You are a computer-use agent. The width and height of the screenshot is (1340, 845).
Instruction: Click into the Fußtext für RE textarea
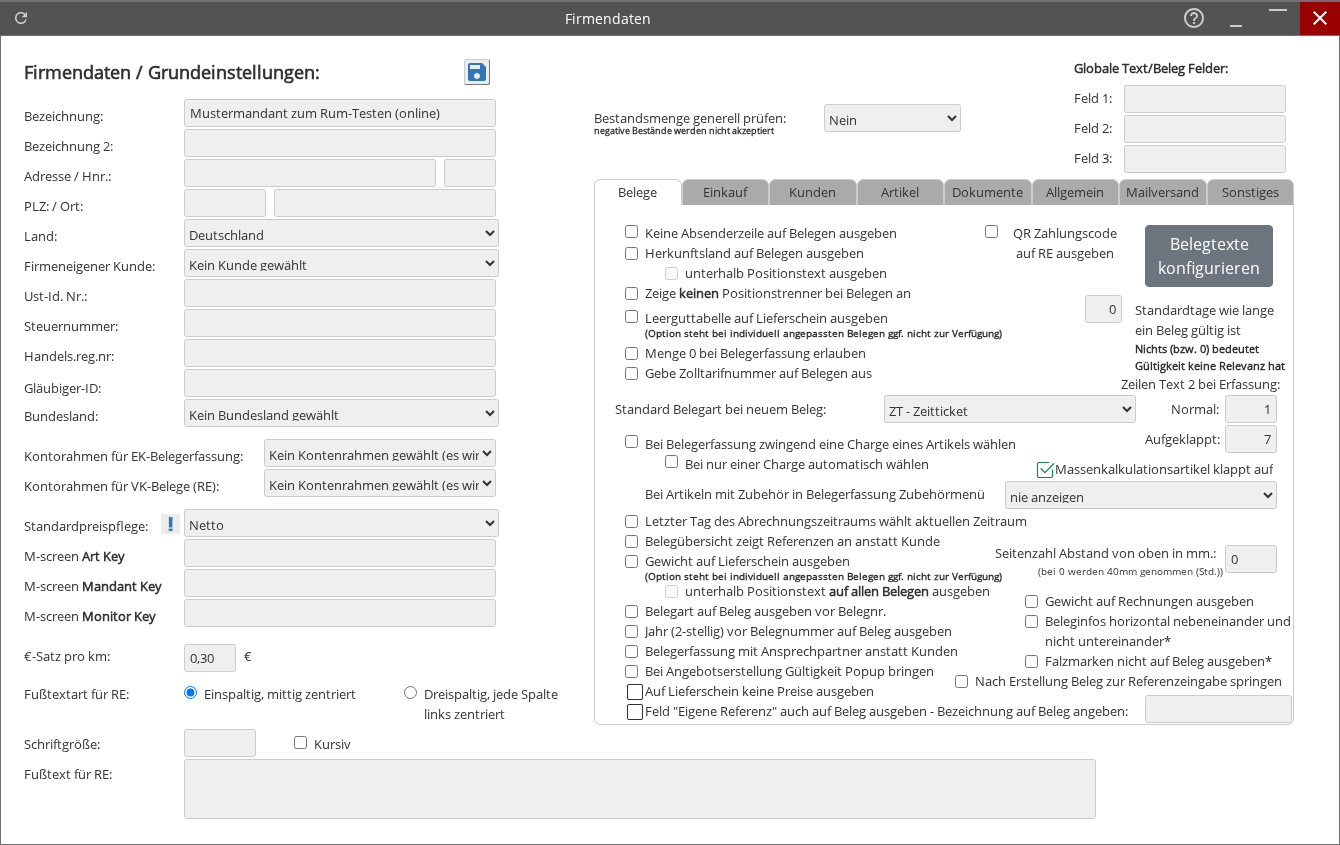(639, 789)
